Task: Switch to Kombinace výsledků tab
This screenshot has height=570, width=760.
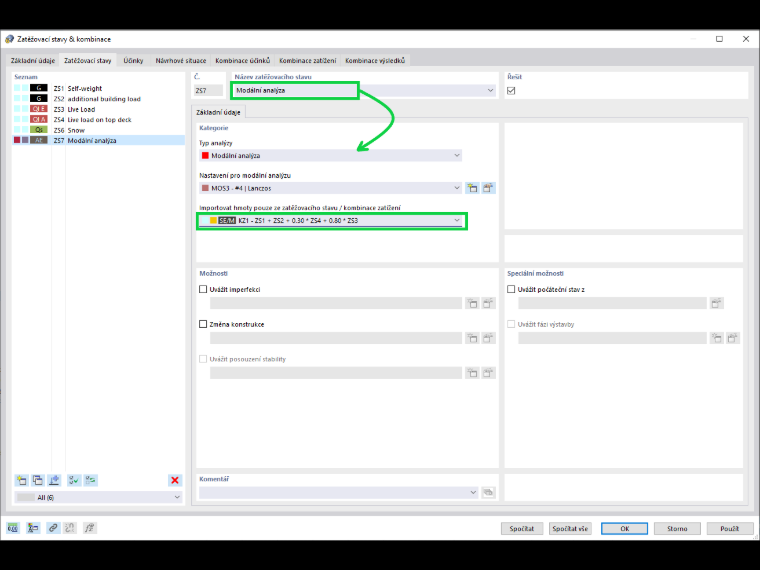Action: click(x=375, y=61)
